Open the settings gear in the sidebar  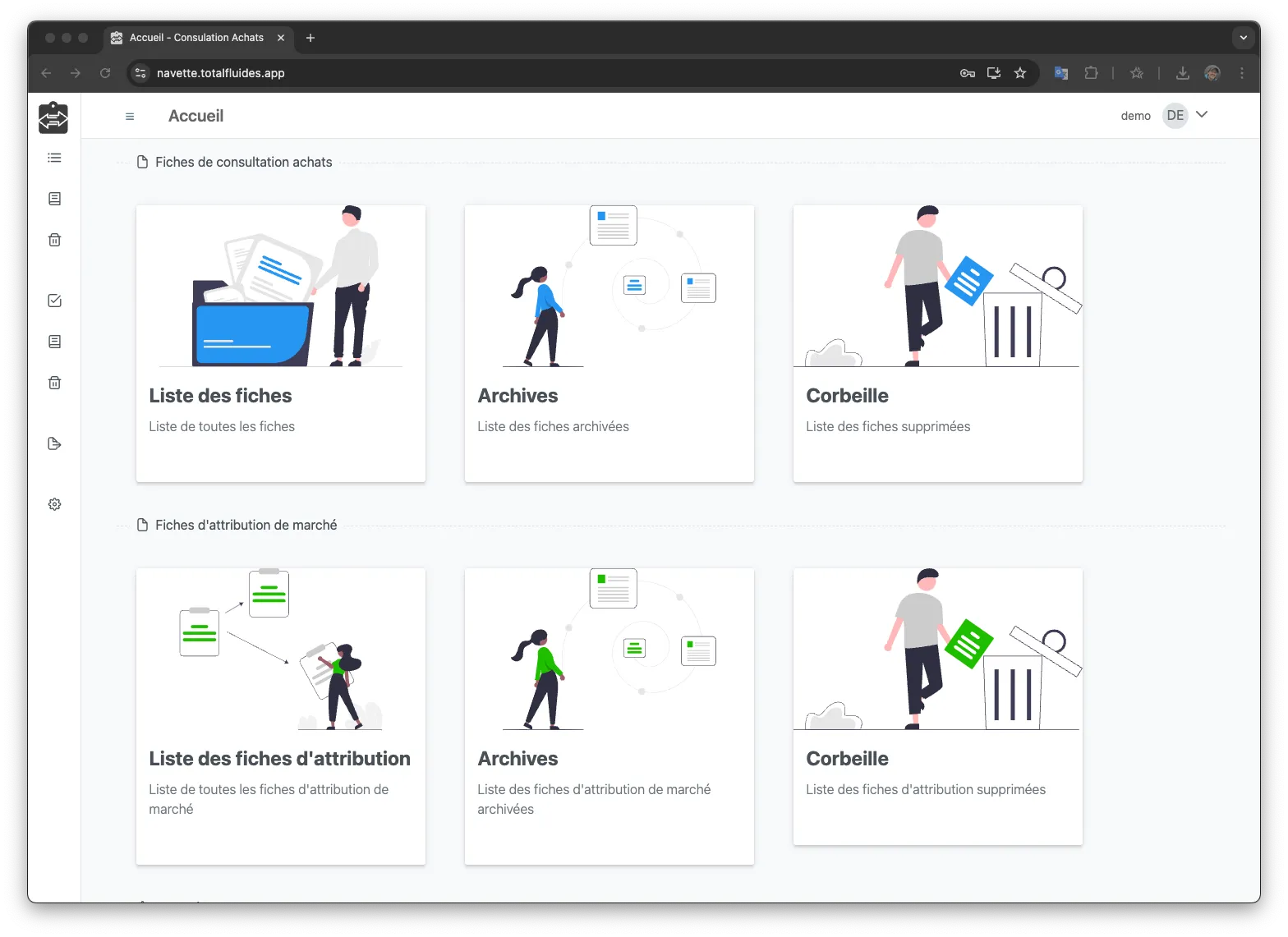[55, 504]
